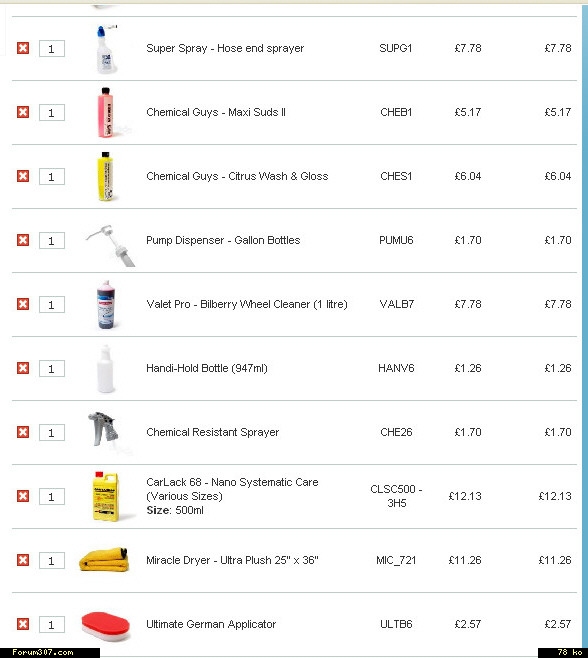
Task: Delete Bilberry Wheel Cleaner from basket
Action: pos(23,304)
